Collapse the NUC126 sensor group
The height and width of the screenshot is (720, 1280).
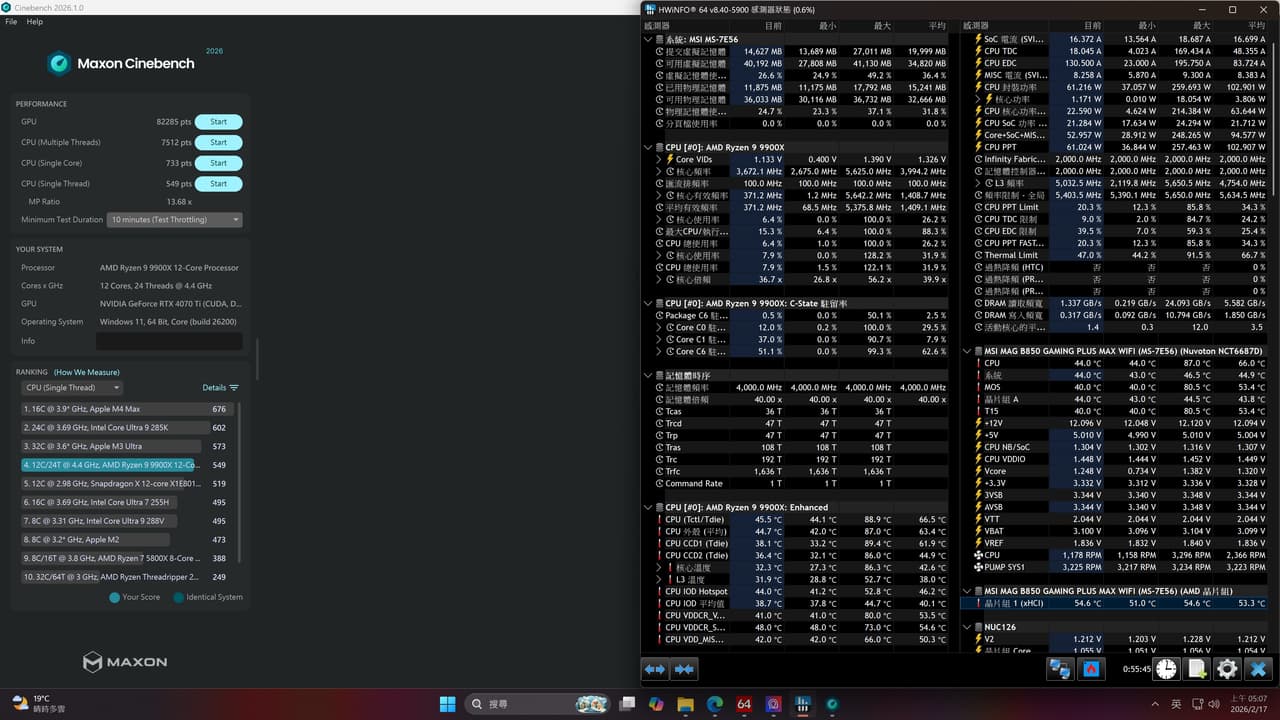click(967, 627)
